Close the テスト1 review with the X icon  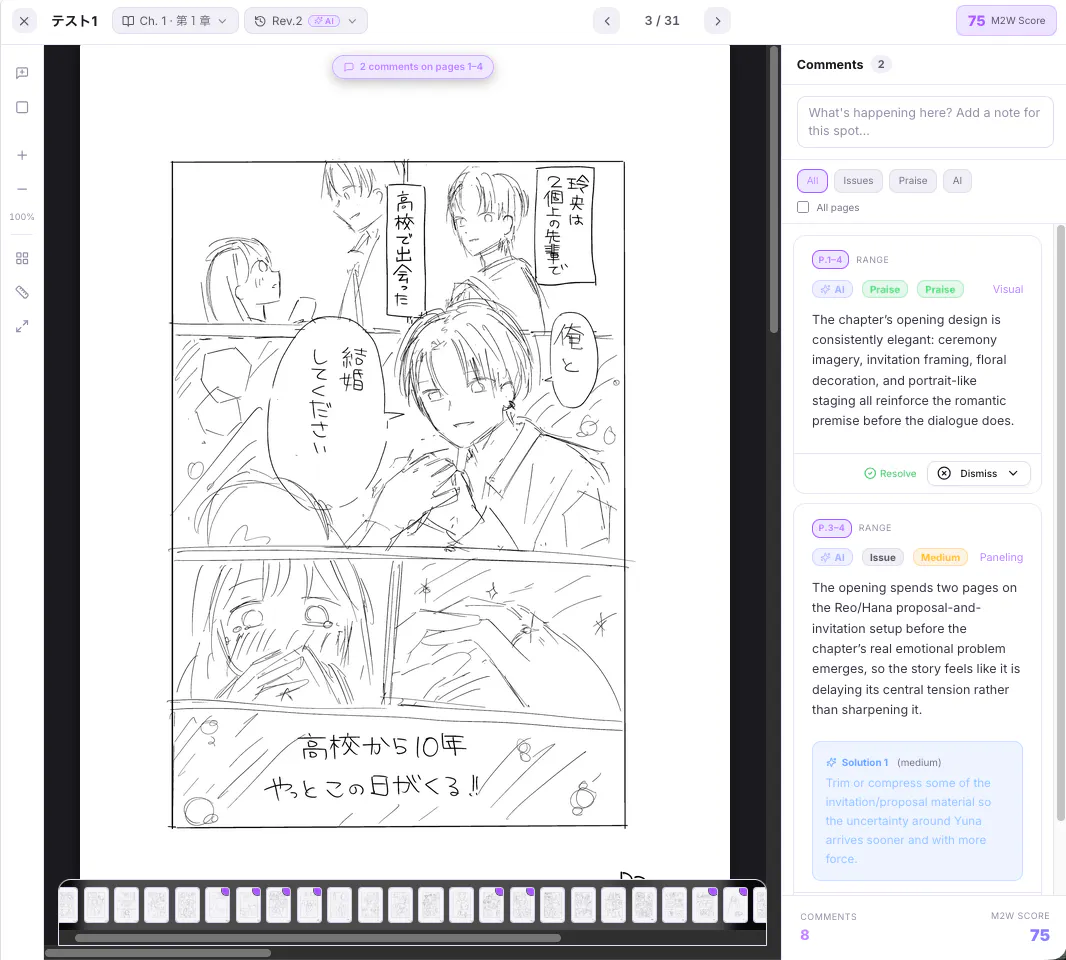(x=24, y=21)
